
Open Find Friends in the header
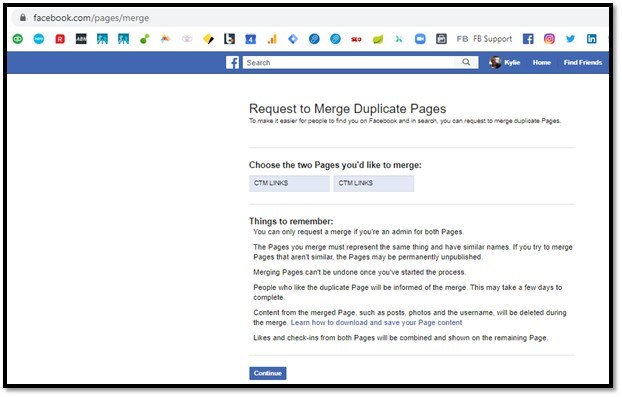pos(583,63)
